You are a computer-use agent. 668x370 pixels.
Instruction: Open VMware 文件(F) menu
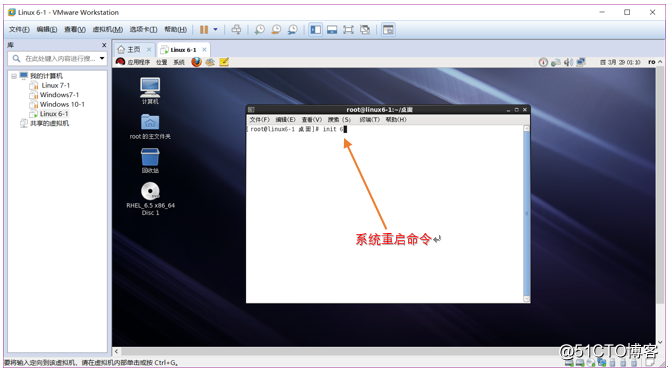tap(19, 29)
